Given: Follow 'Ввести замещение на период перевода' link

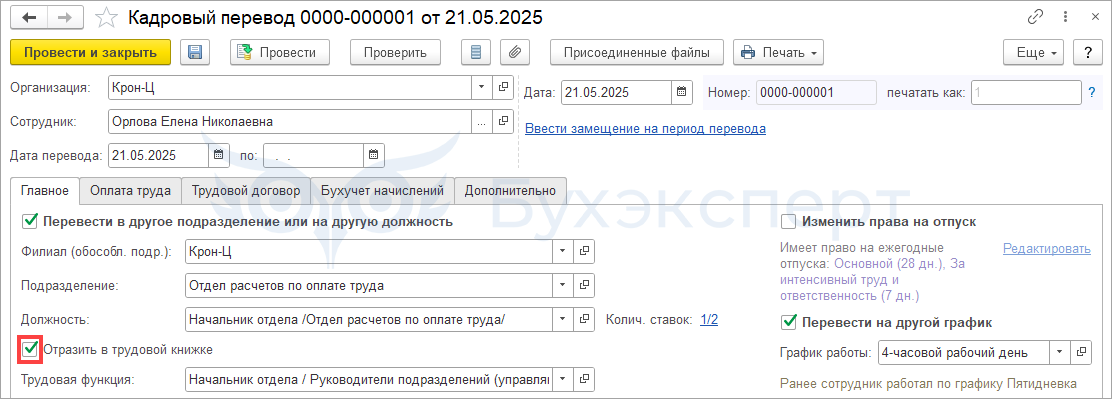Looking at the screenshot, I should [645, 129].
